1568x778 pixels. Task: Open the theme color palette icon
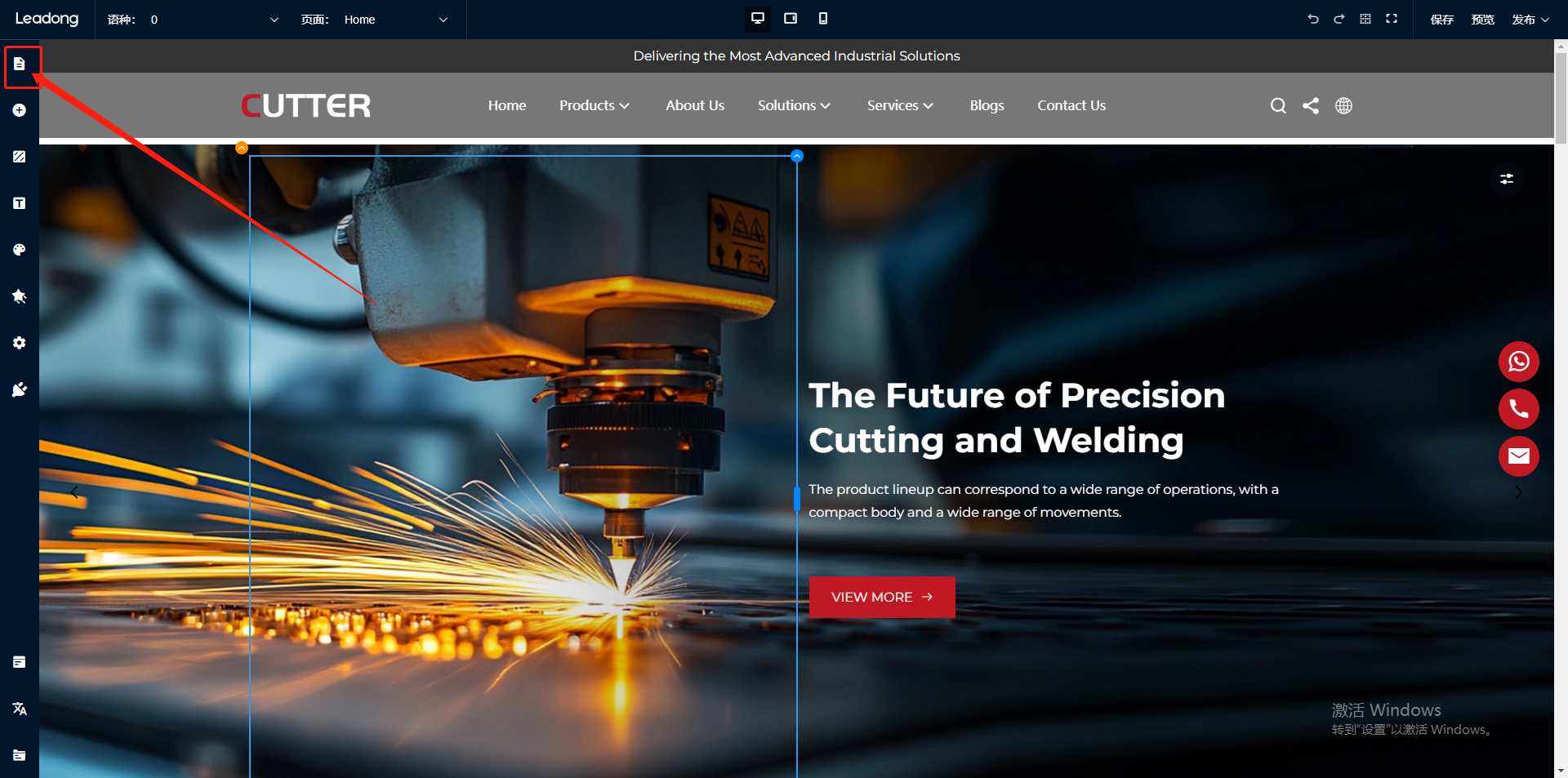(20, 250)
